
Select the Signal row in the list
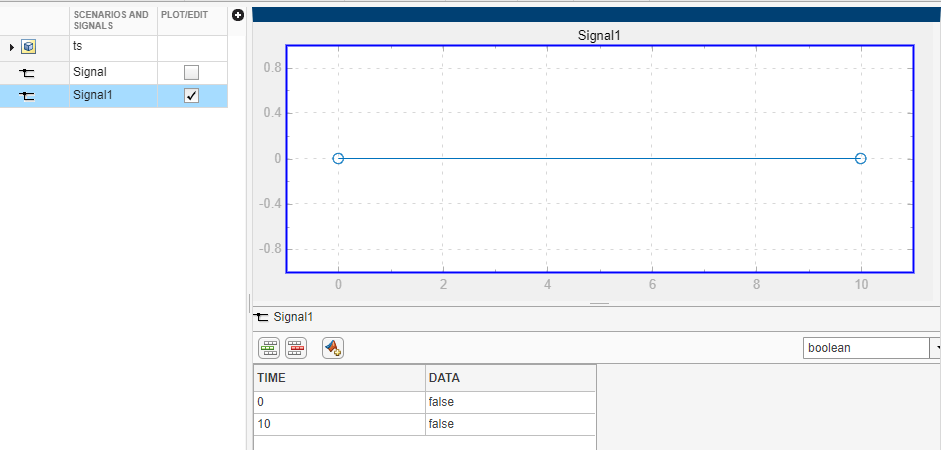click(x=114, y=73)
